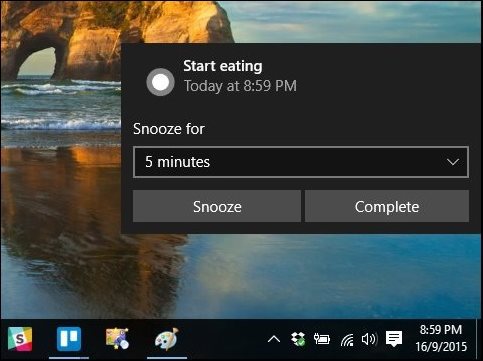This screenshot has width=483, height=361.
Task: Click the date 16/9/2015 in the taskbar
Action: coord(441,347)
